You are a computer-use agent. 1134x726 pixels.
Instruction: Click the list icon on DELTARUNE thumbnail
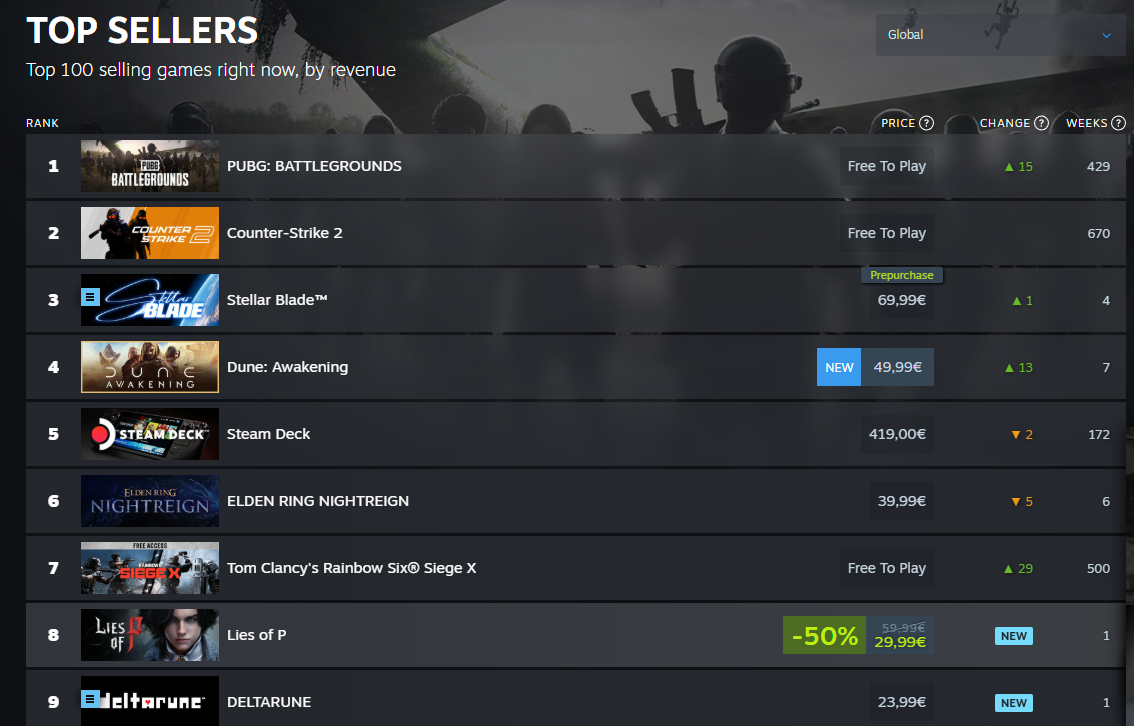coord(90,699)
